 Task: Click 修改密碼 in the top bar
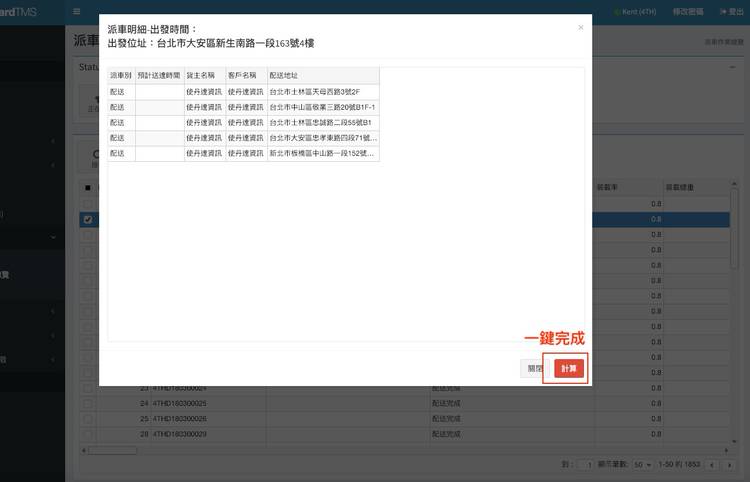686,12
